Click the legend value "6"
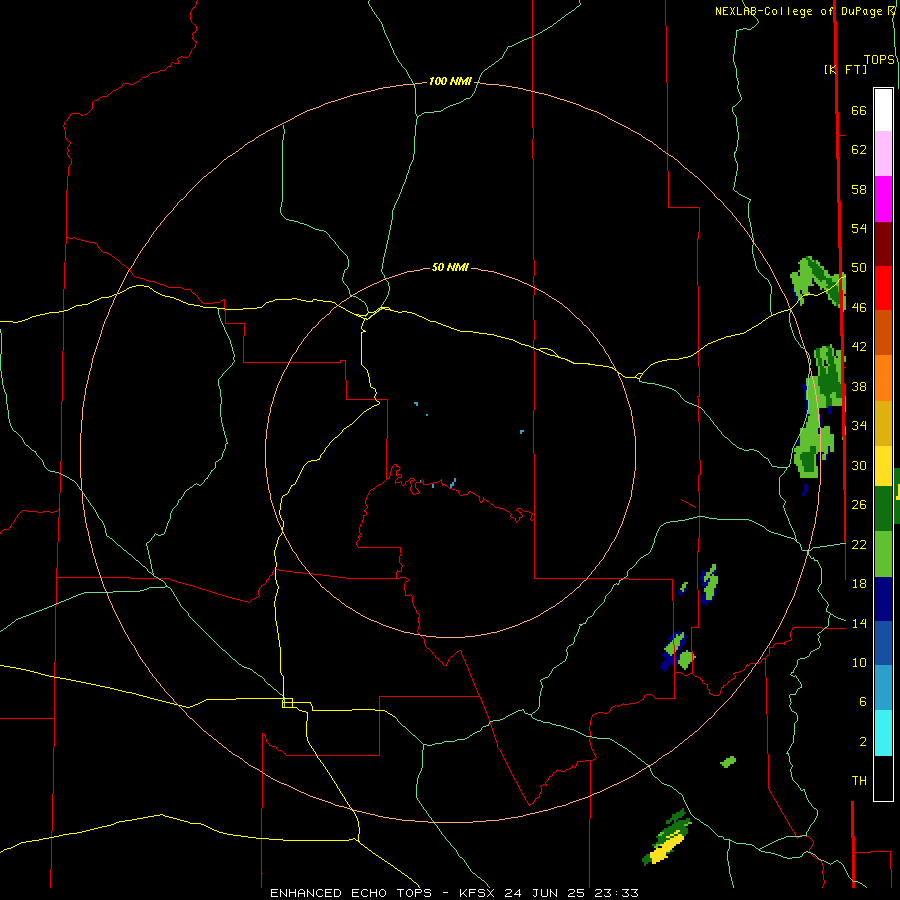Viewport: 900px width, 900px height. (863, 702)
